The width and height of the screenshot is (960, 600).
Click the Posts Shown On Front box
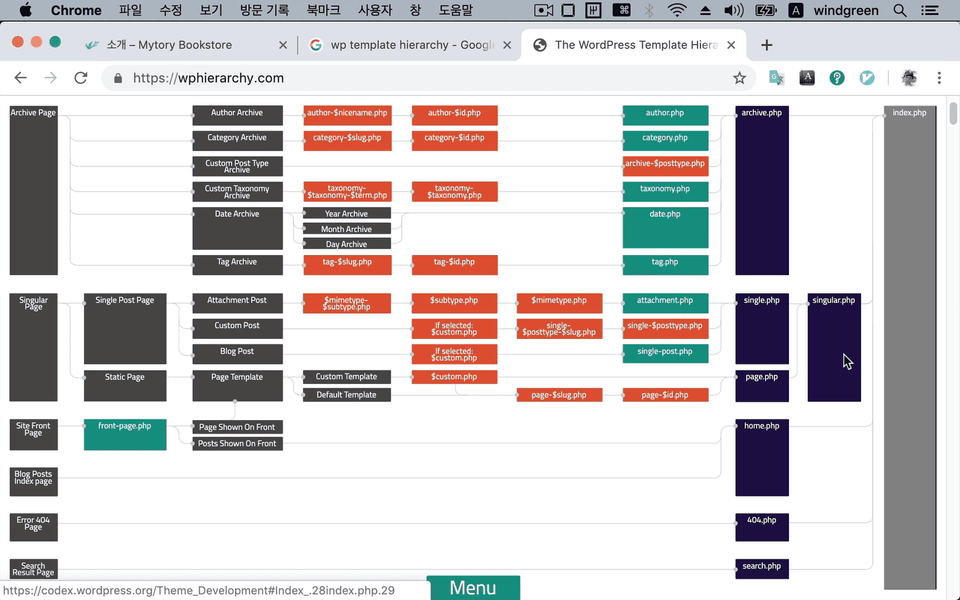238,443
